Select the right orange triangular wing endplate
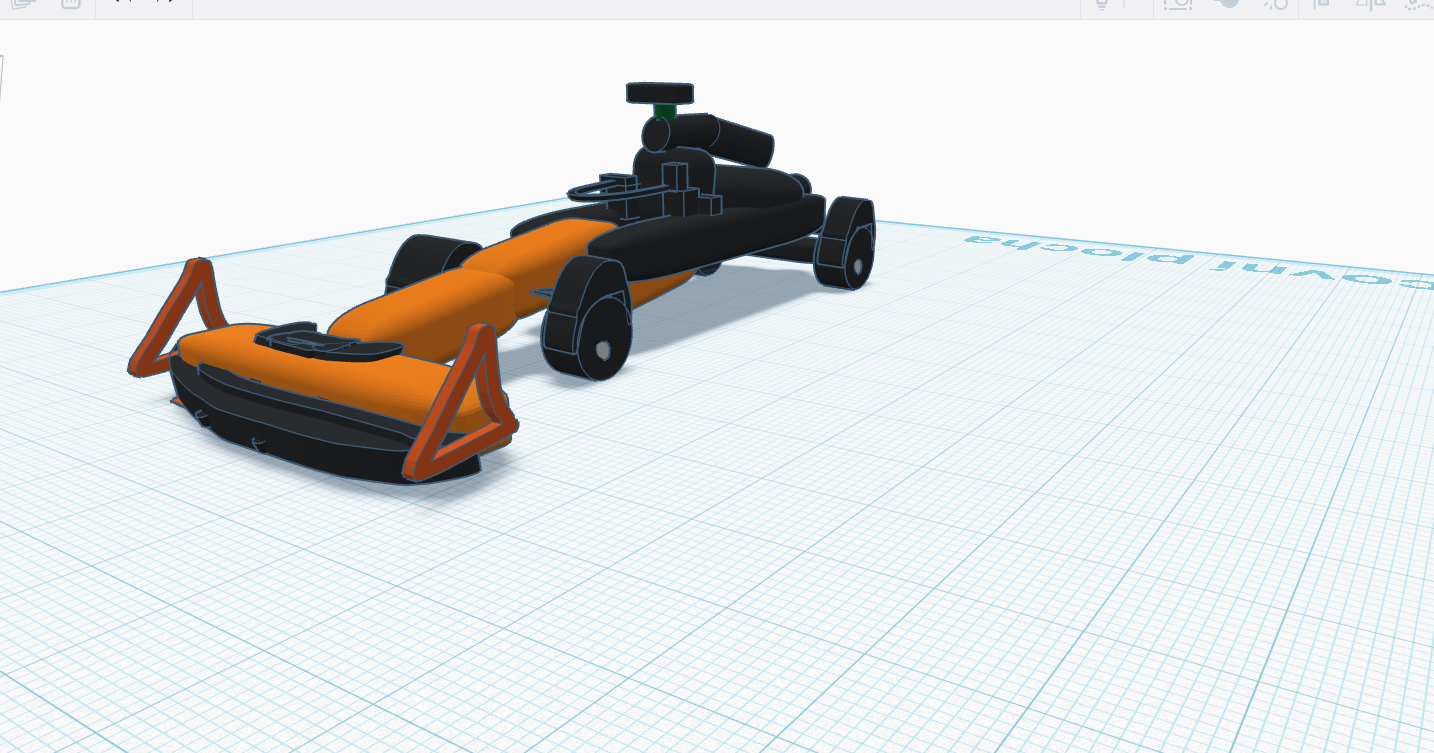This screenshot has width=1434, height=753. pos(462,403)
